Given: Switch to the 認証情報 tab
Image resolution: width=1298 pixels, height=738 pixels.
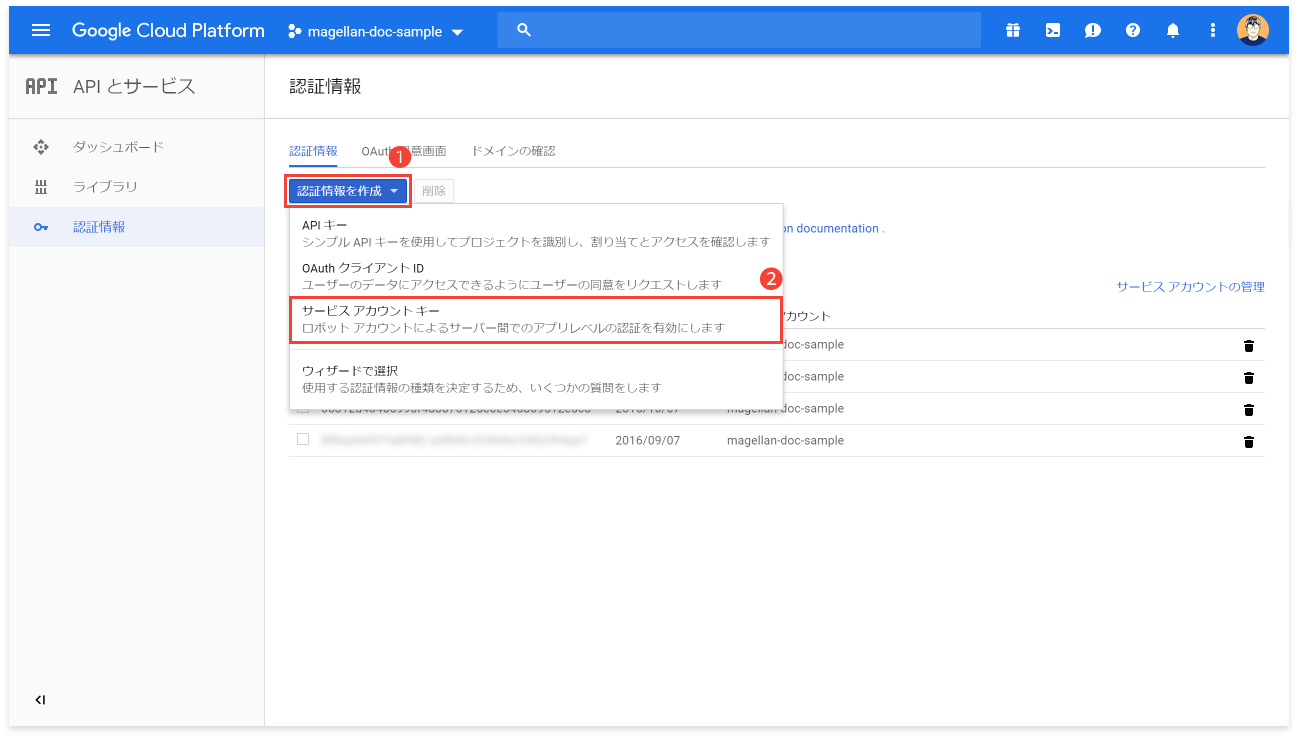Looking at the screenshot, I should [x=313, y=151].
